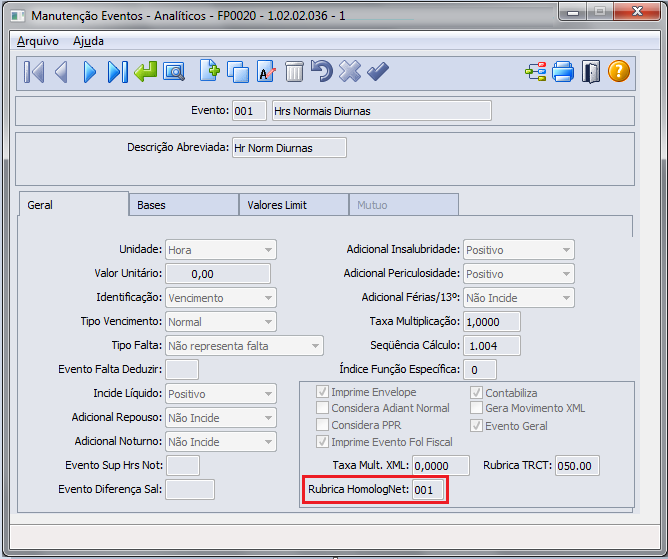Jump to the last record
The height and width of the screenshot is (559, 668).
click(x=118, y=72)
